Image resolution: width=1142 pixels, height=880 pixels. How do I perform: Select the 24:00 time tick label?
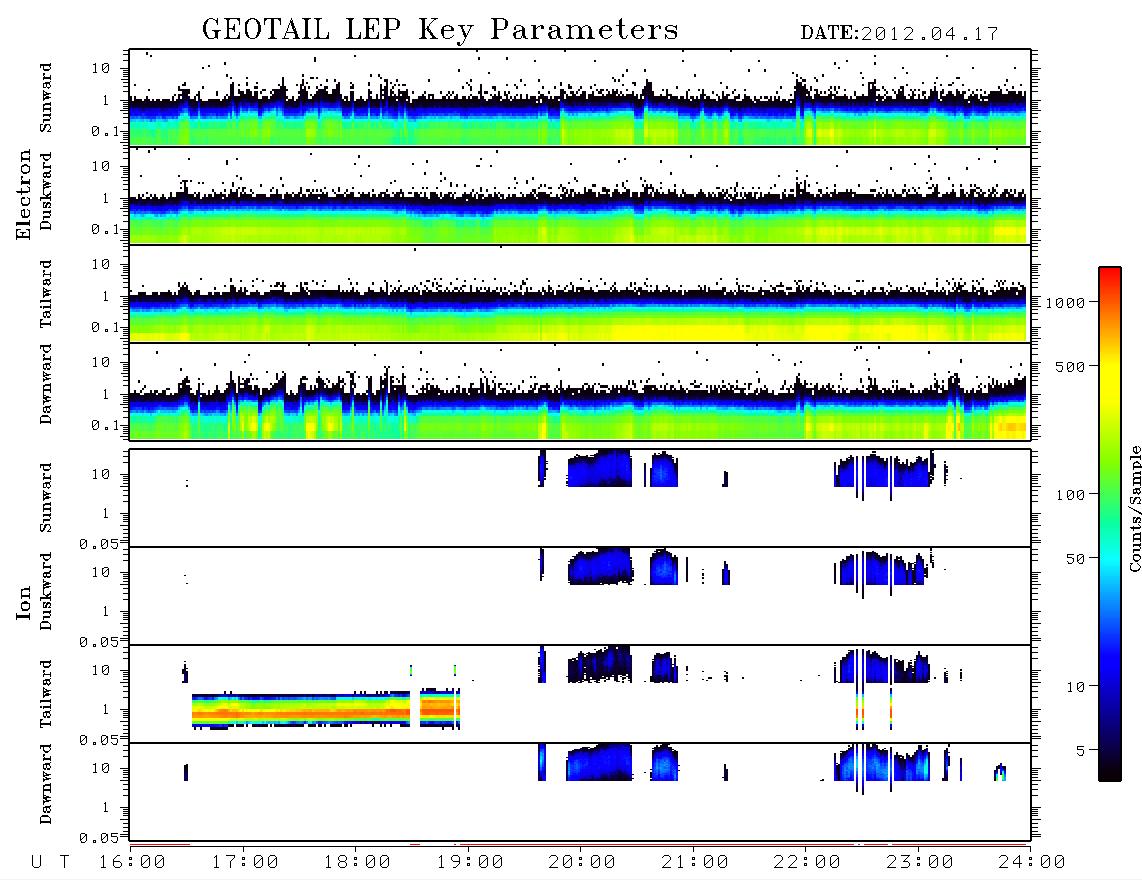coord(1031,862)
